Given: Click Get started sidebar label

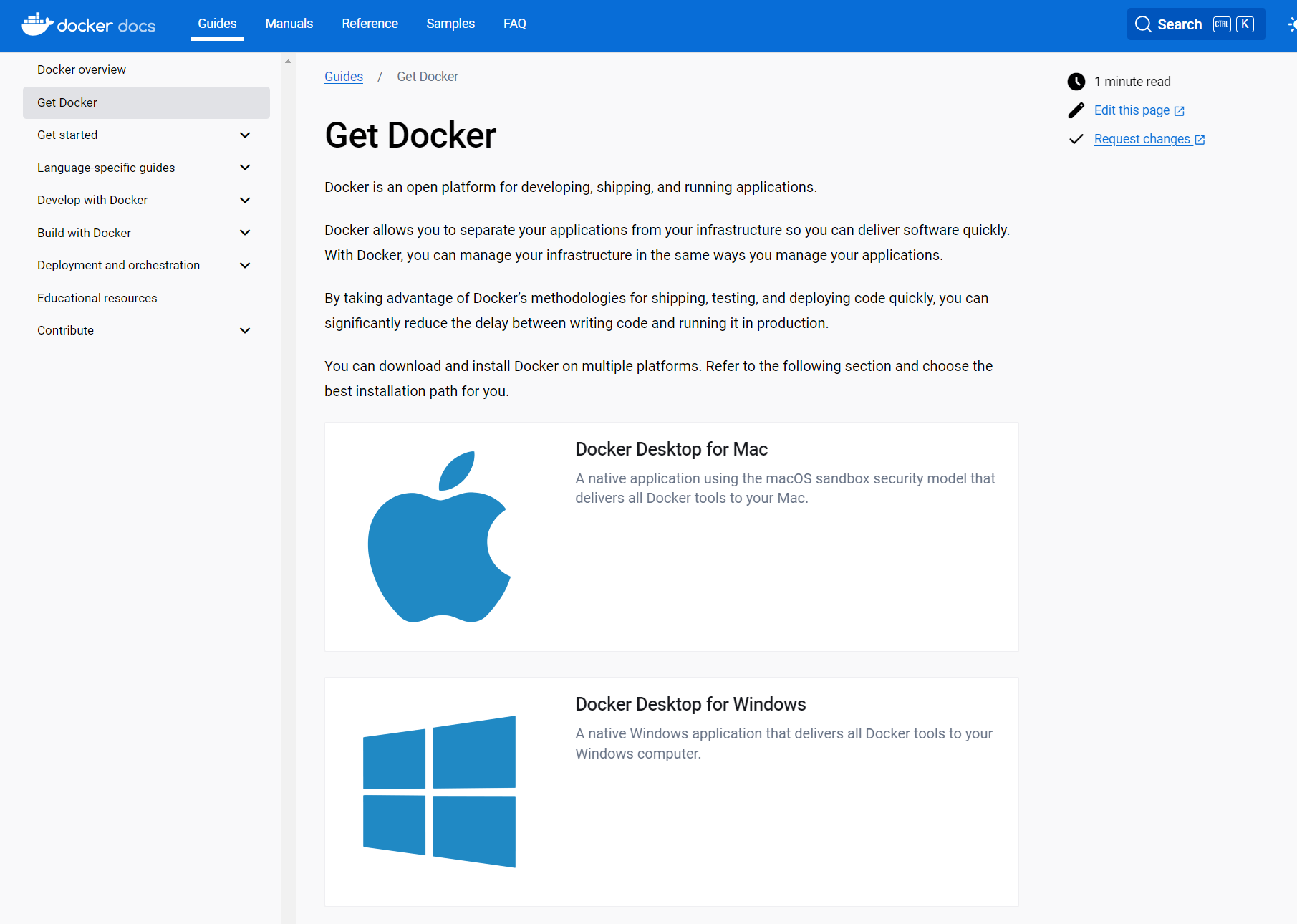Looking at the screenshot, I should click(x=67, y=135).
